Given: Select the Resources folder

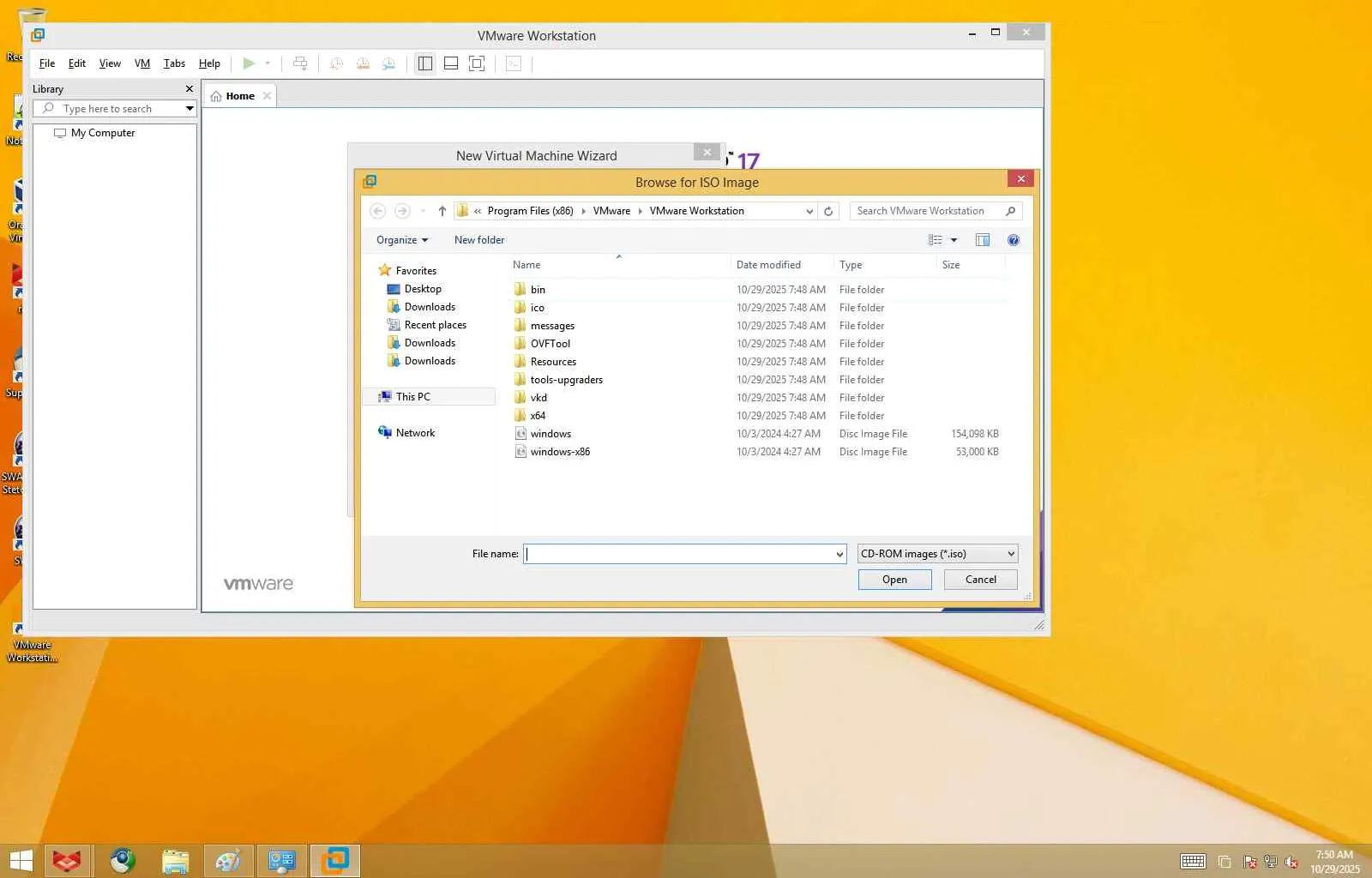Looking at the screenshot, I should [x=553, y=362].
